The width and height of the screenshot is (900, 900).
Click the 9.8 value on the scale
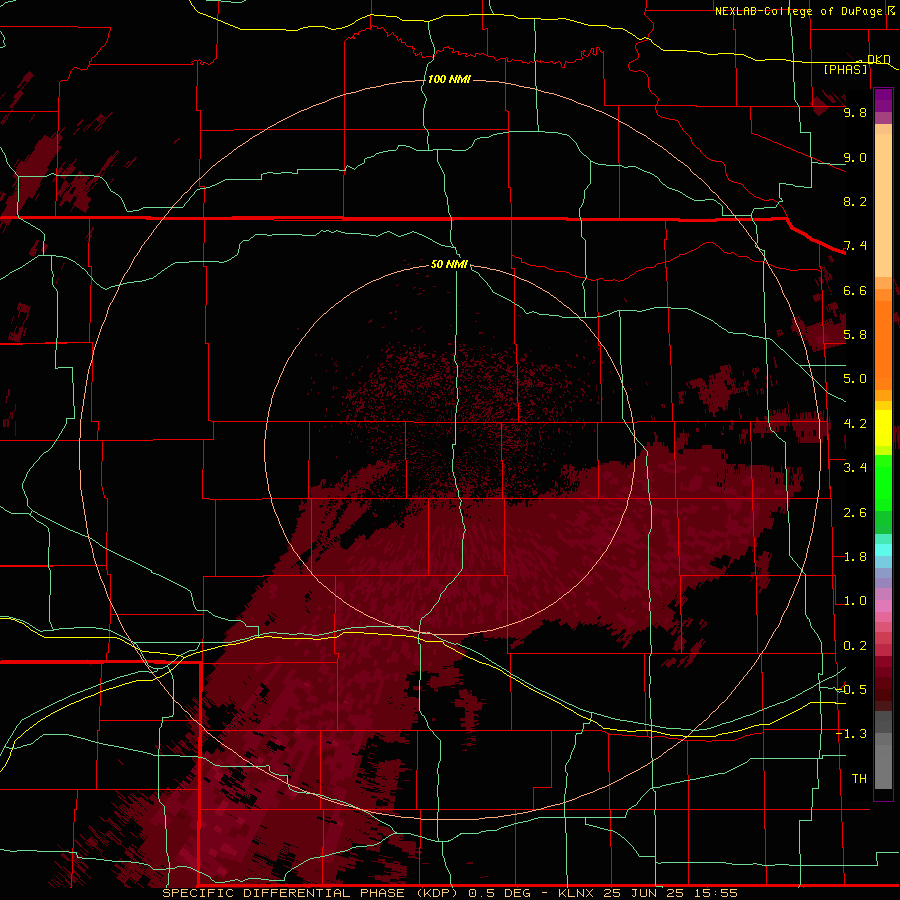point(855,112)
